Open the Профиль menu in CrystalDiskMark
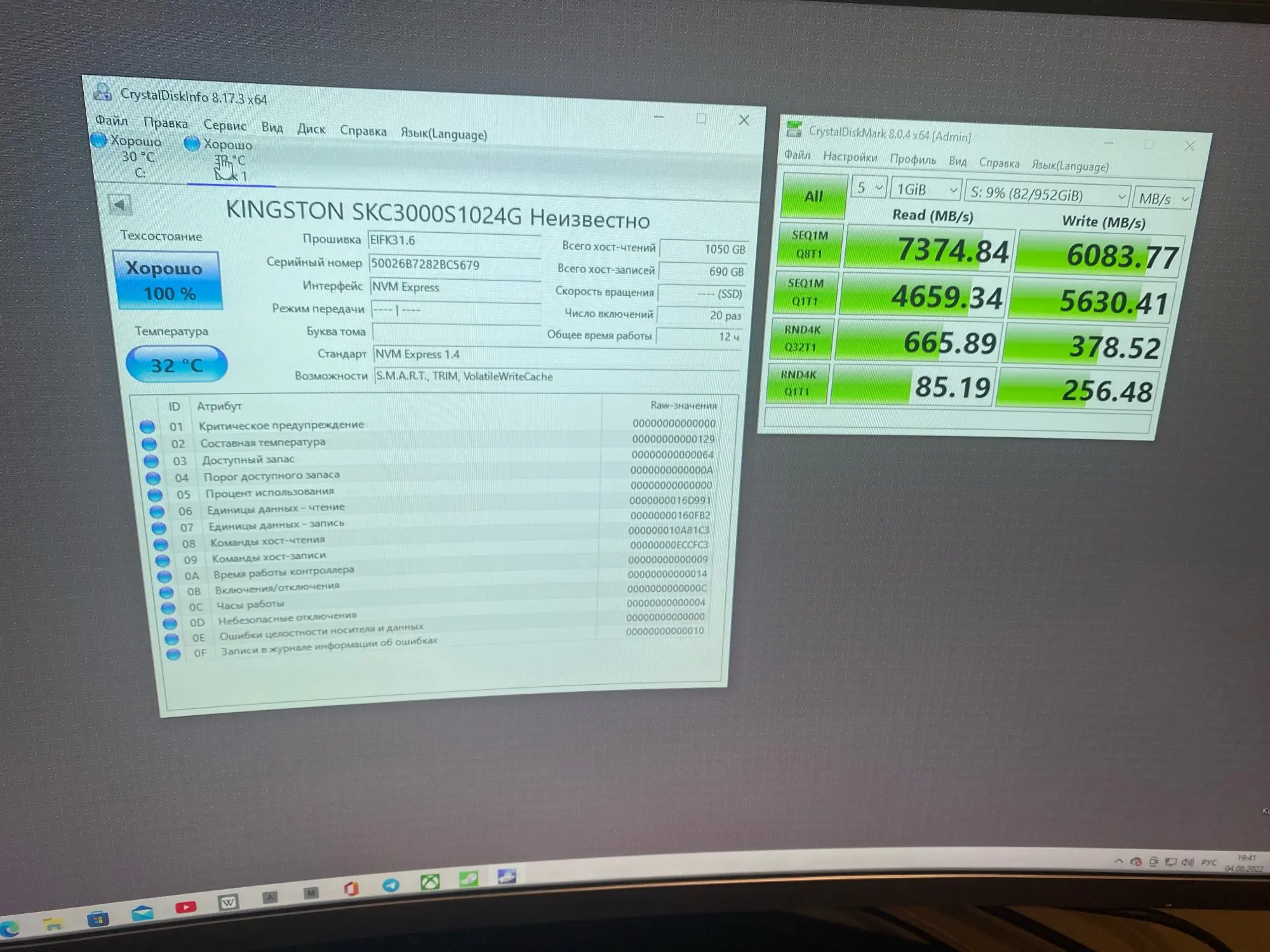Image resolution: width=1270 pixels, height=952 pixels. click(x=912, y=160)
